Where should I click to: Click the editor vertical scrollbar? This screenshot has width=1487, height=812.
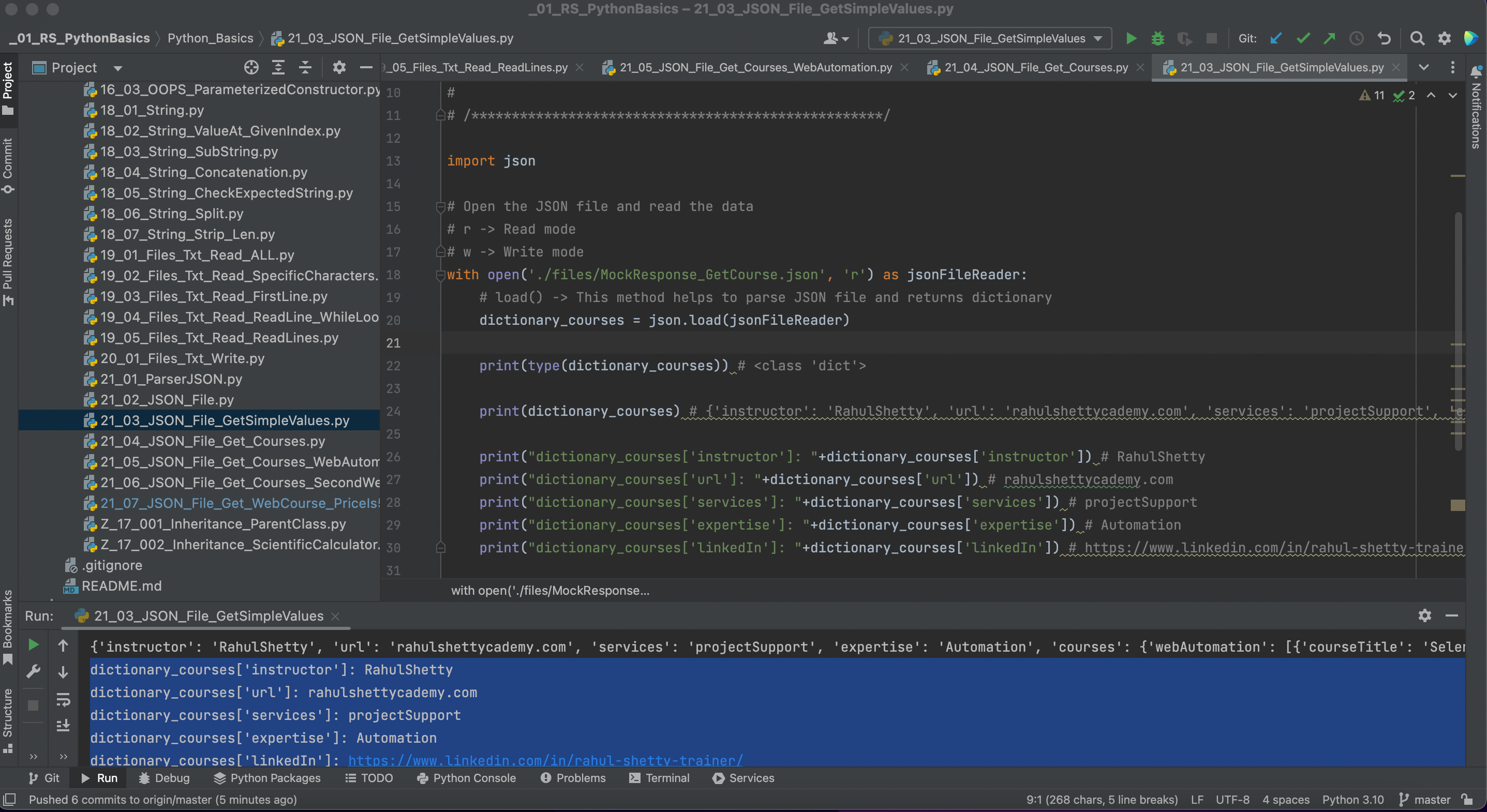1458,332
